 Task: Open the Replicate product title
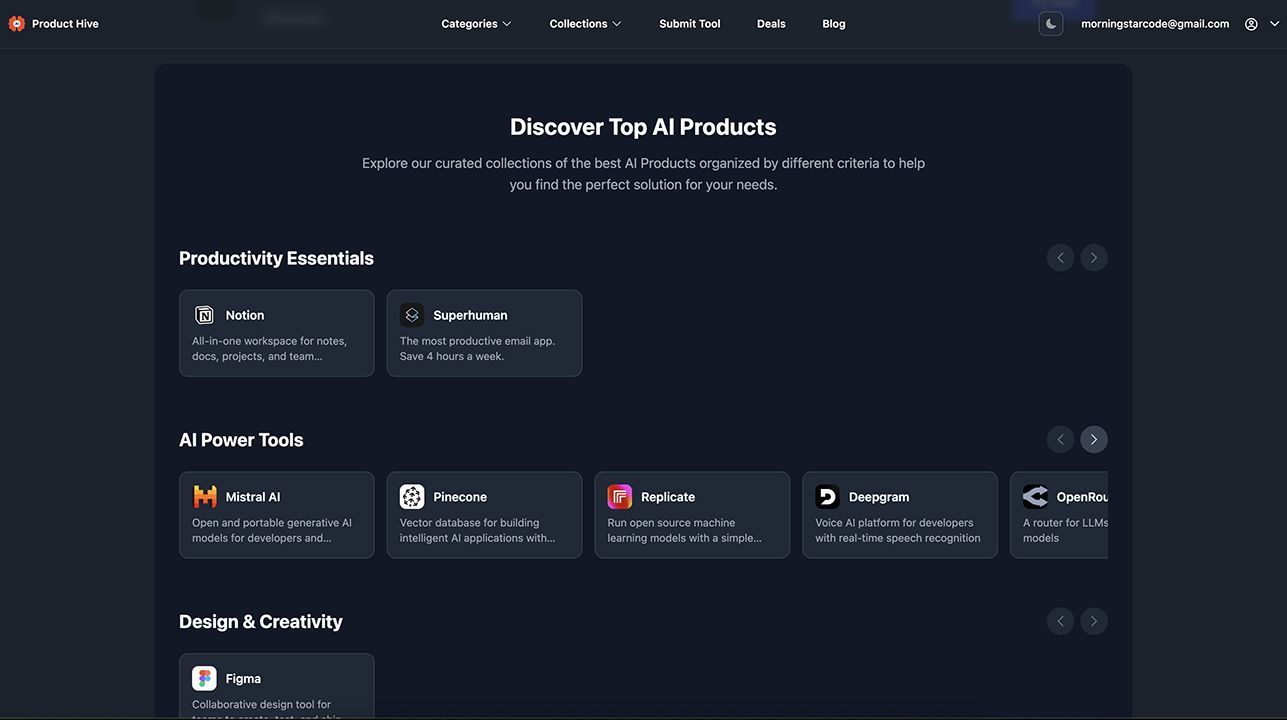tap(668, 497)
